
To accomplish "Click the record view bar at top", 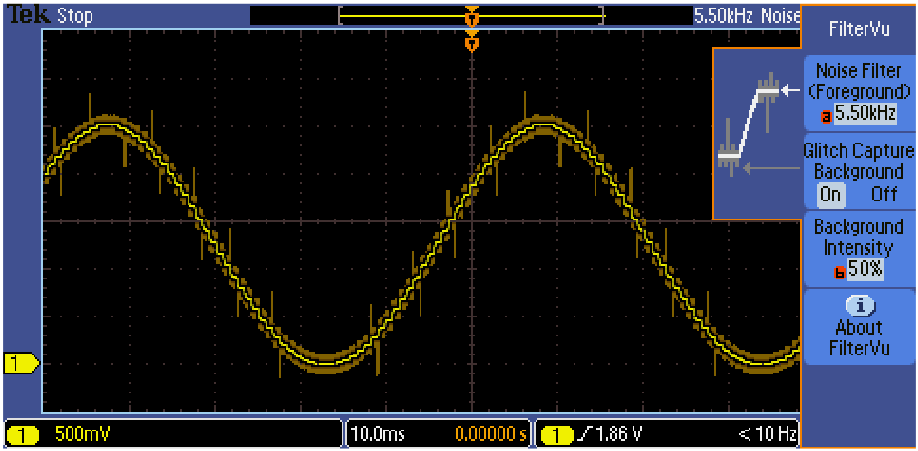I will (x=471, y=16).
